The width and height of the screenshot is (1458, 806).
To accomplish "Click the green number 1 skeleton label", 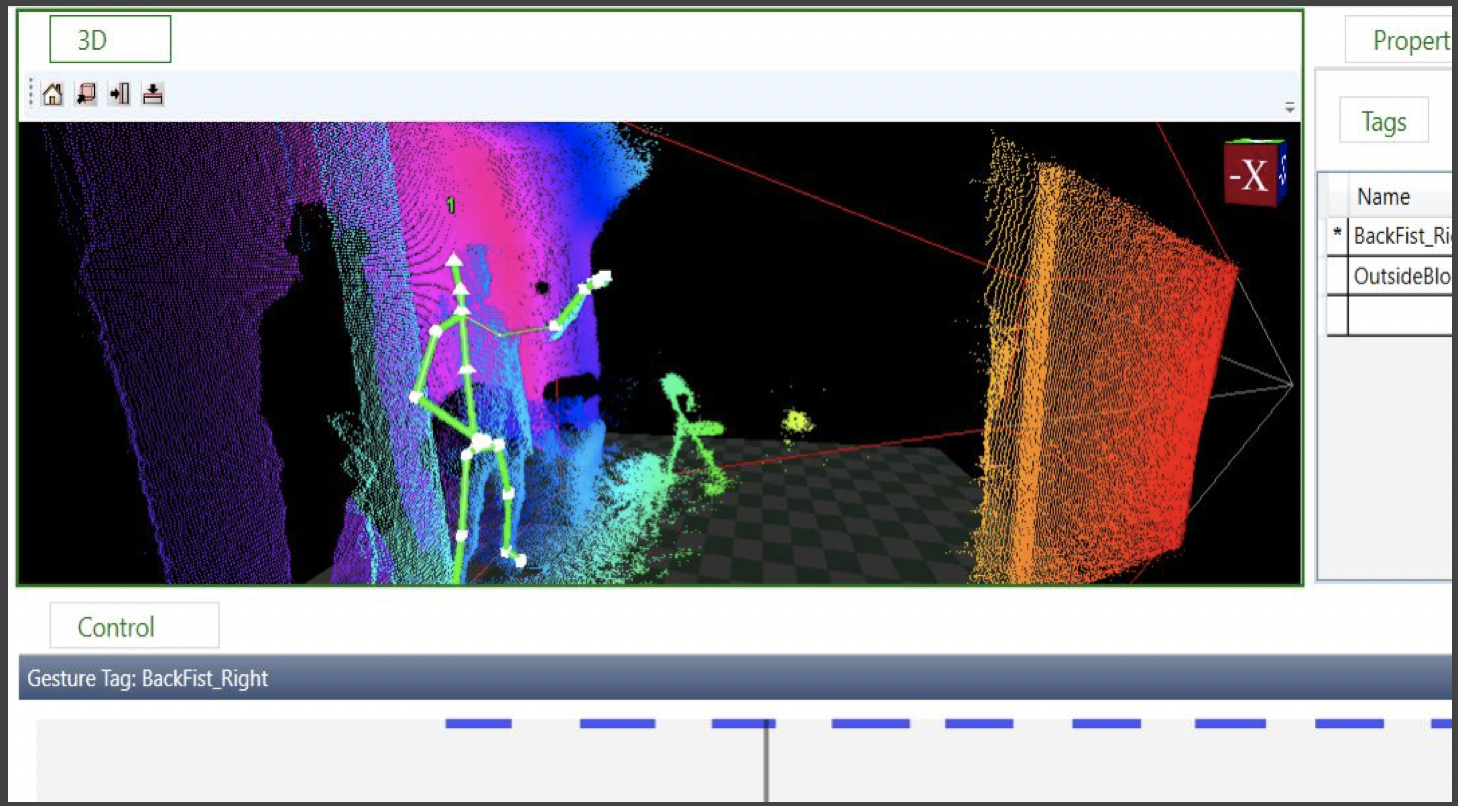I will click(x=450, y=207).
